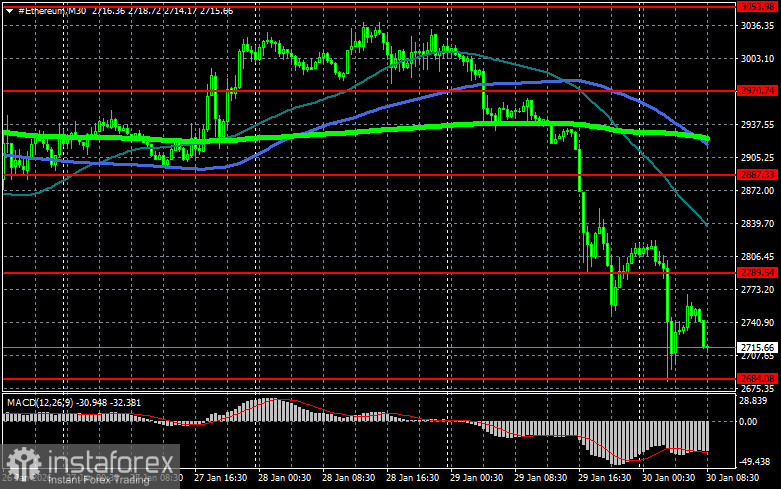This screenshot has height=489, width=781.
Task: Click the 27 Jan 16:30 time label
Action: point(220,478)
